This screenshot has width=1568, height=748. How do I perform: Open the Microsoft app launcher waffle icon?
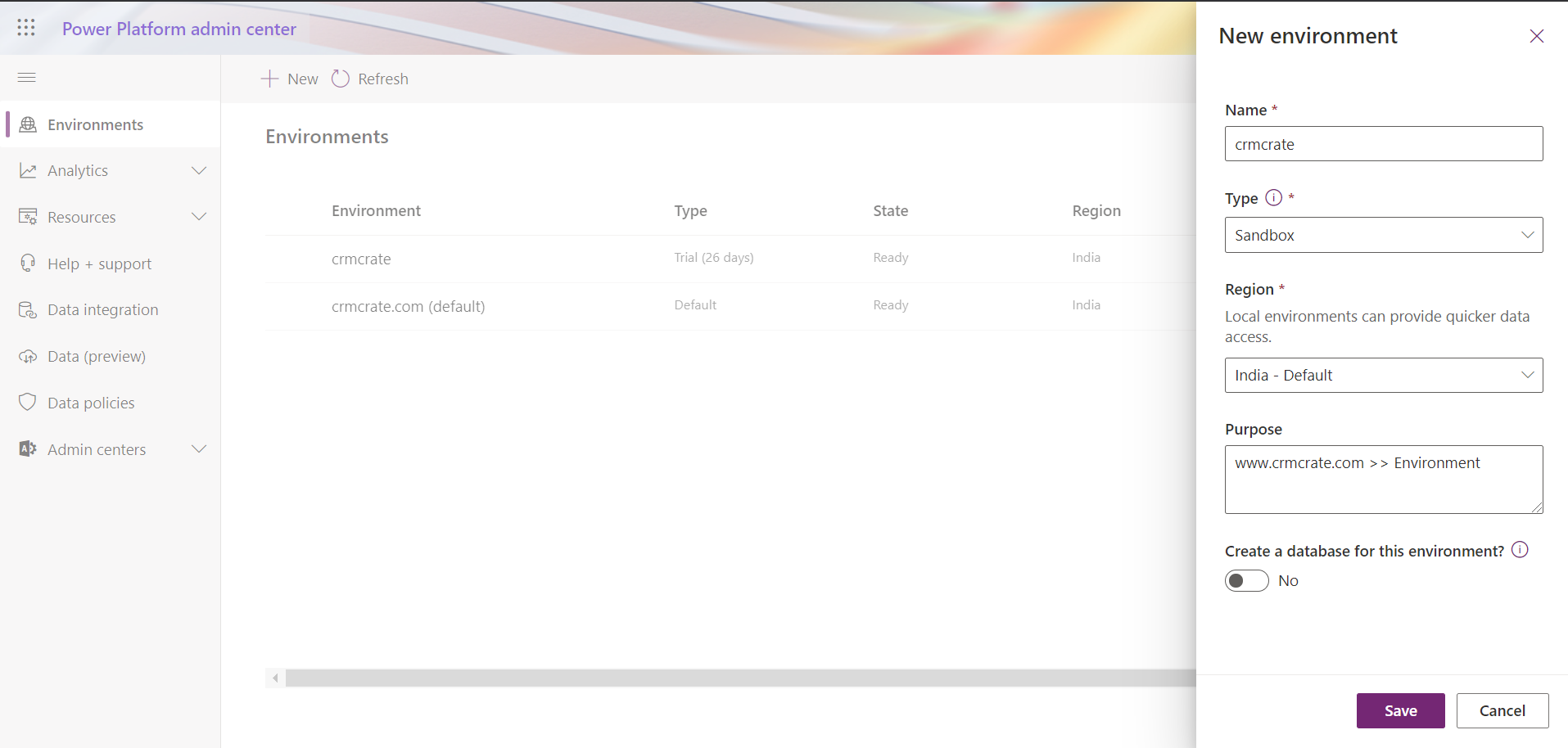25,27
